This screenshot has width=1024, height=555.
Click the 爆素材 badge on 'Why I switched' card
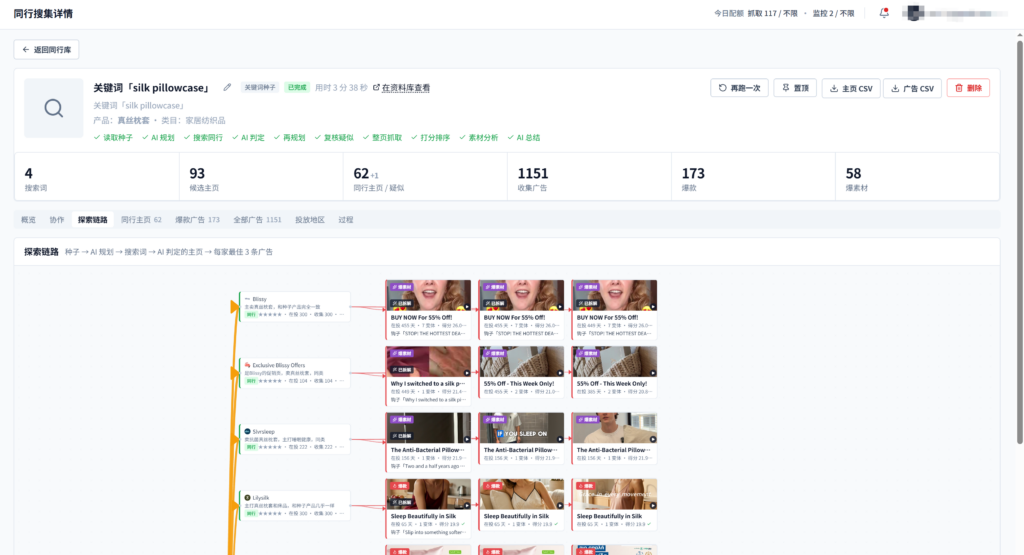402,353
